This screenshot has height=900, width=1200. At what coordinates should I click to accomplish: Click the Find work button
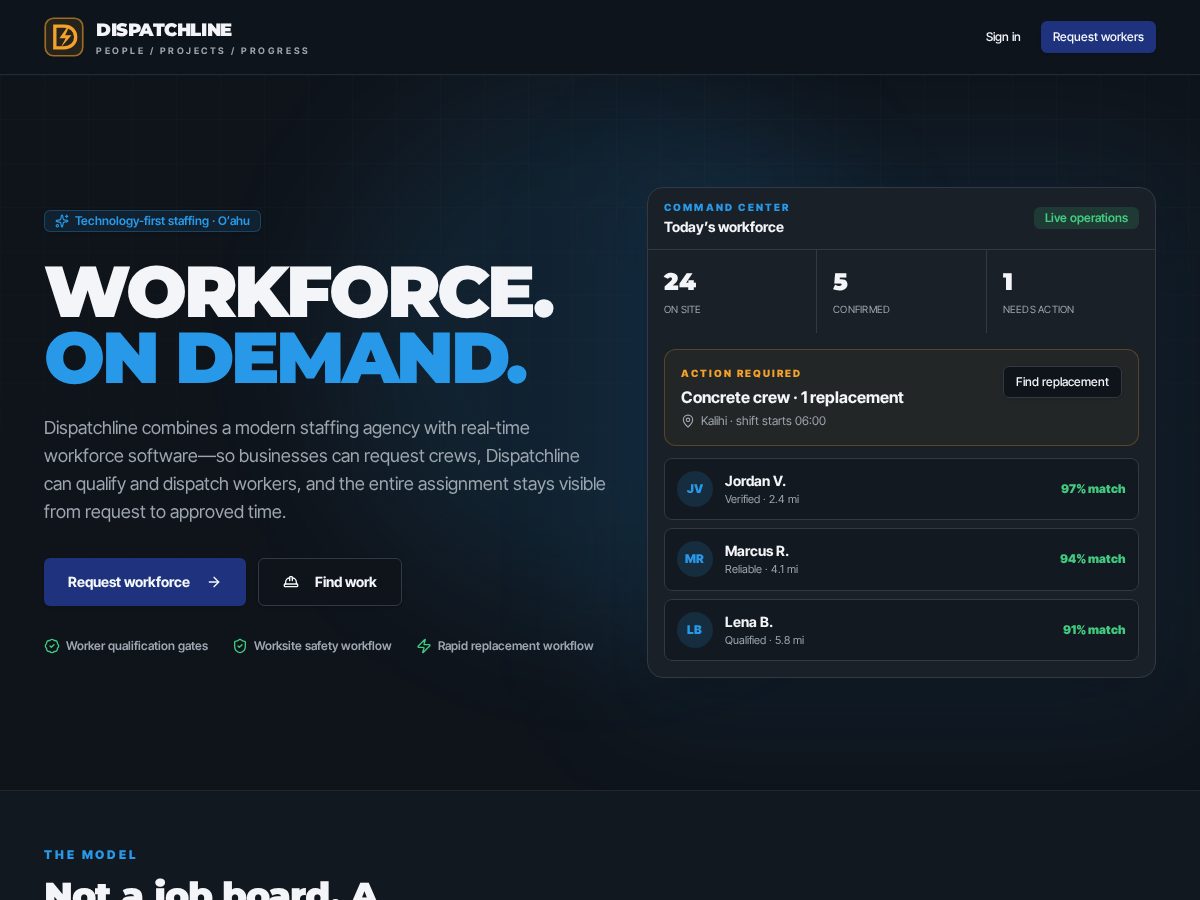pos(330,582)
